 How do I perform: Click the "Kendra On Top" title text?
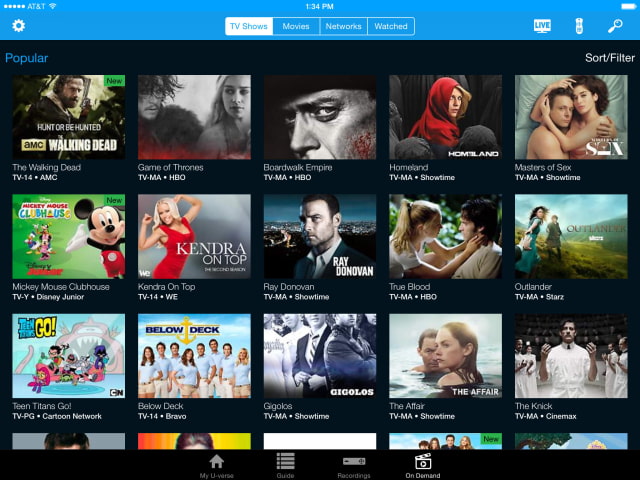click(x=167, y=287)
